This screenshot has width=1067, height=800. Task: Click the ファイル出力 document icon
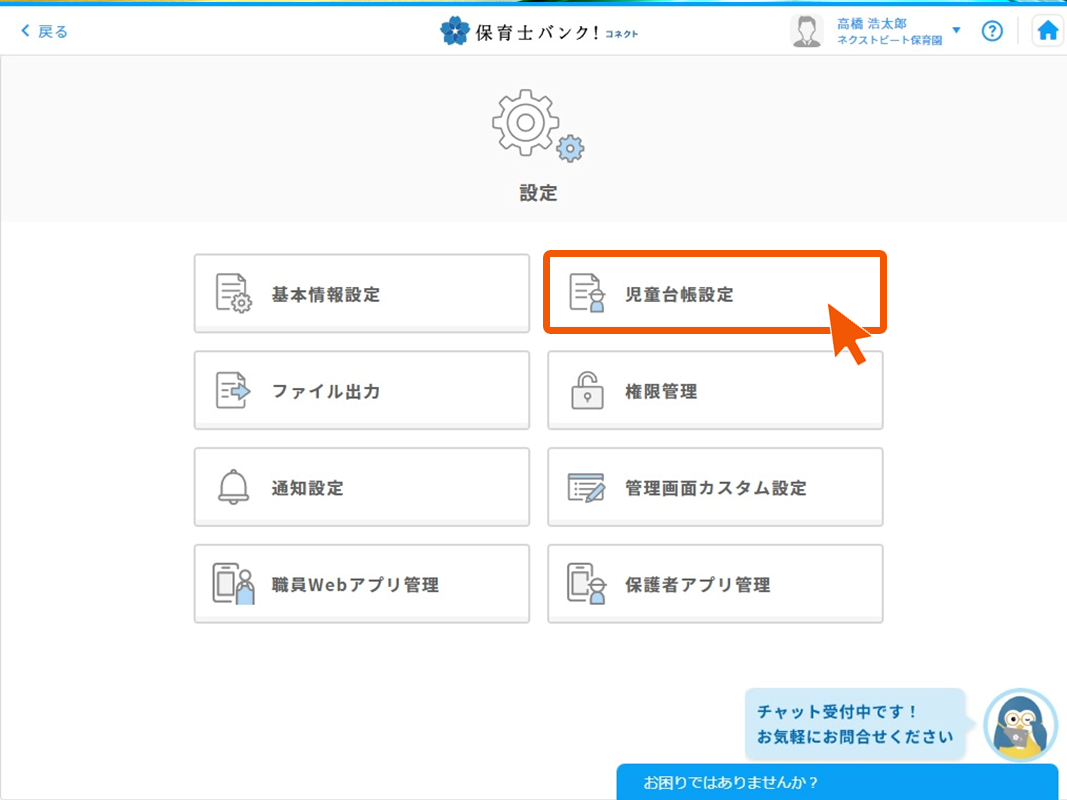point(233,391)
